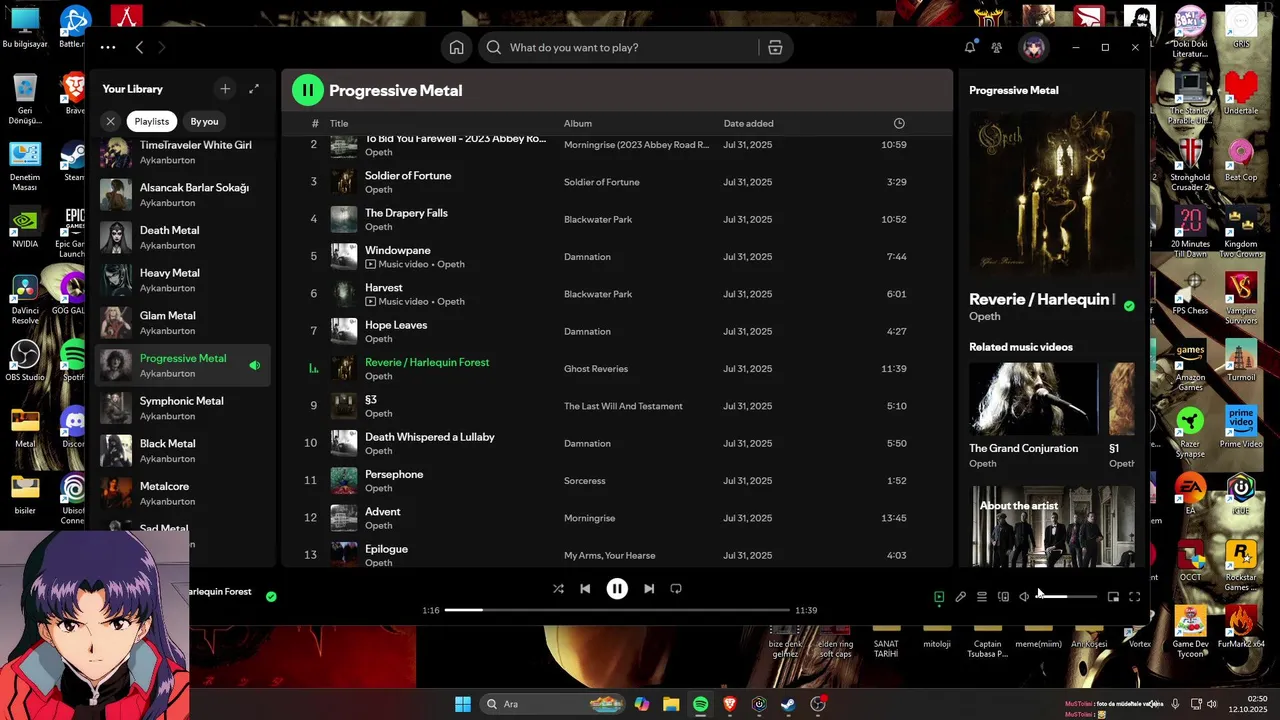This screenshot has height=720, width=1280.
Task: Open the three-dot Spotify app menu
Action: [x=108, y=47]
